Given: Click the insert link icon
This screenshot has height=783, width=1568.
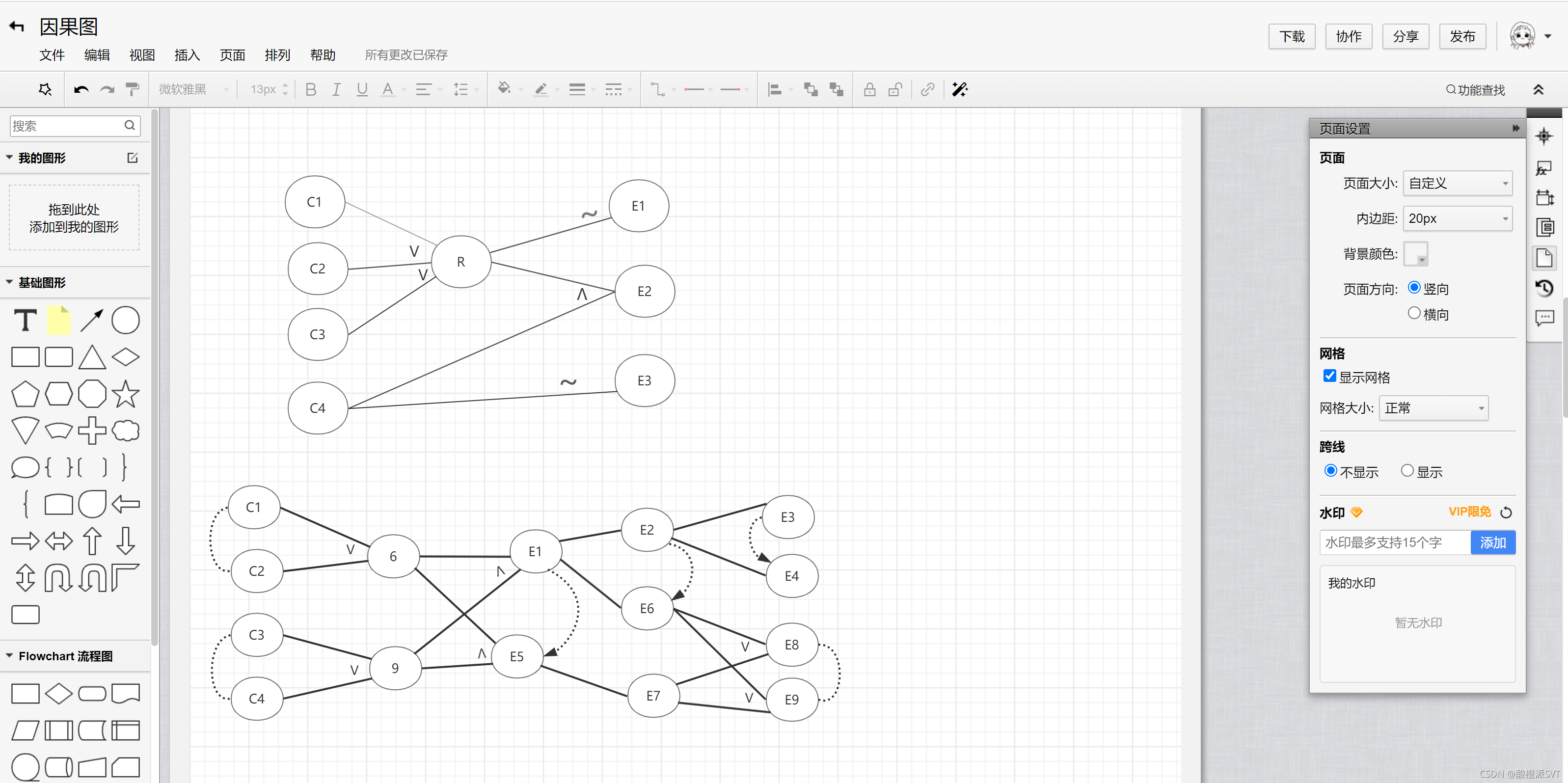Looking at the screenshot, I should [927, 89].
